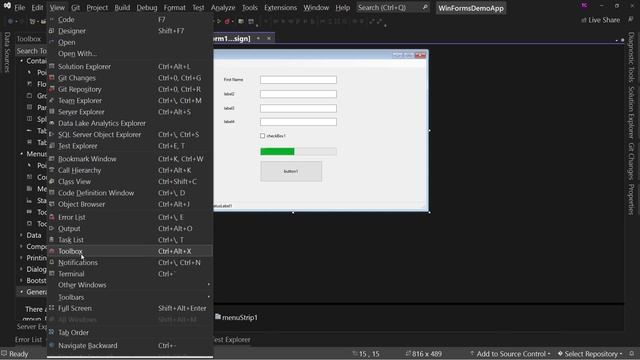Click the Output menu icon
The height and width of the screenshot is (360, 640).
click(x=51, y=229)
